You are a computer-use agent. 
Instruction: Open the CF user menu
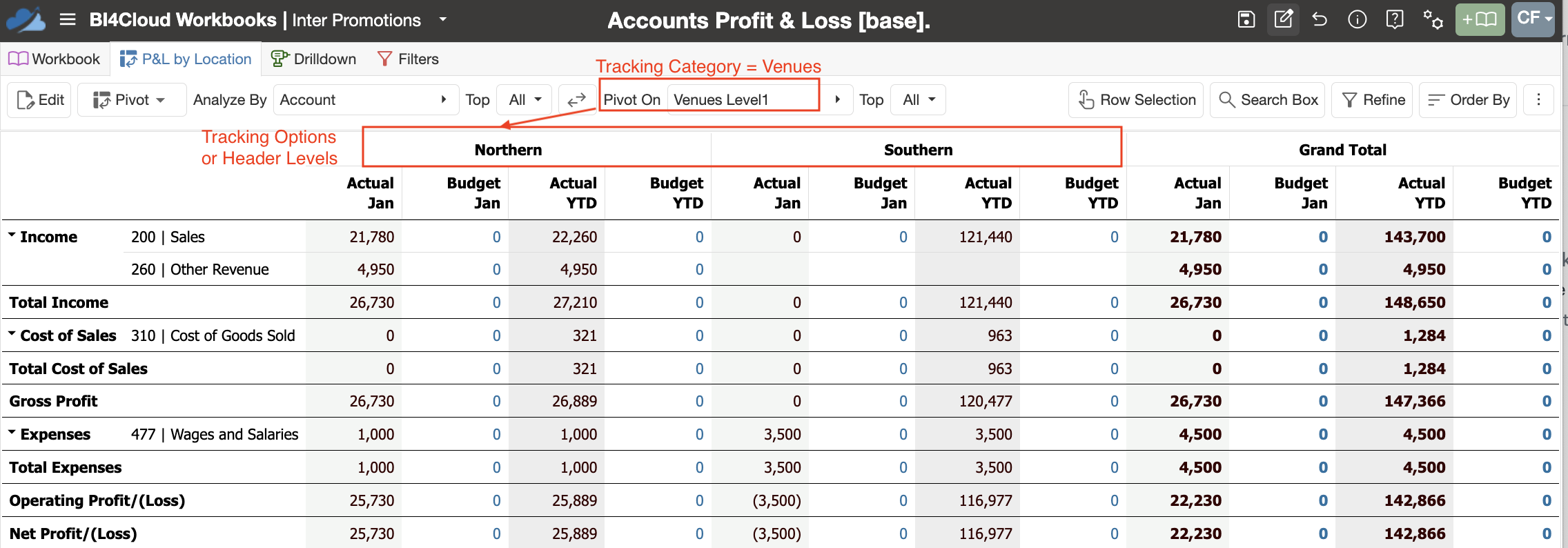click(1533, 19)
